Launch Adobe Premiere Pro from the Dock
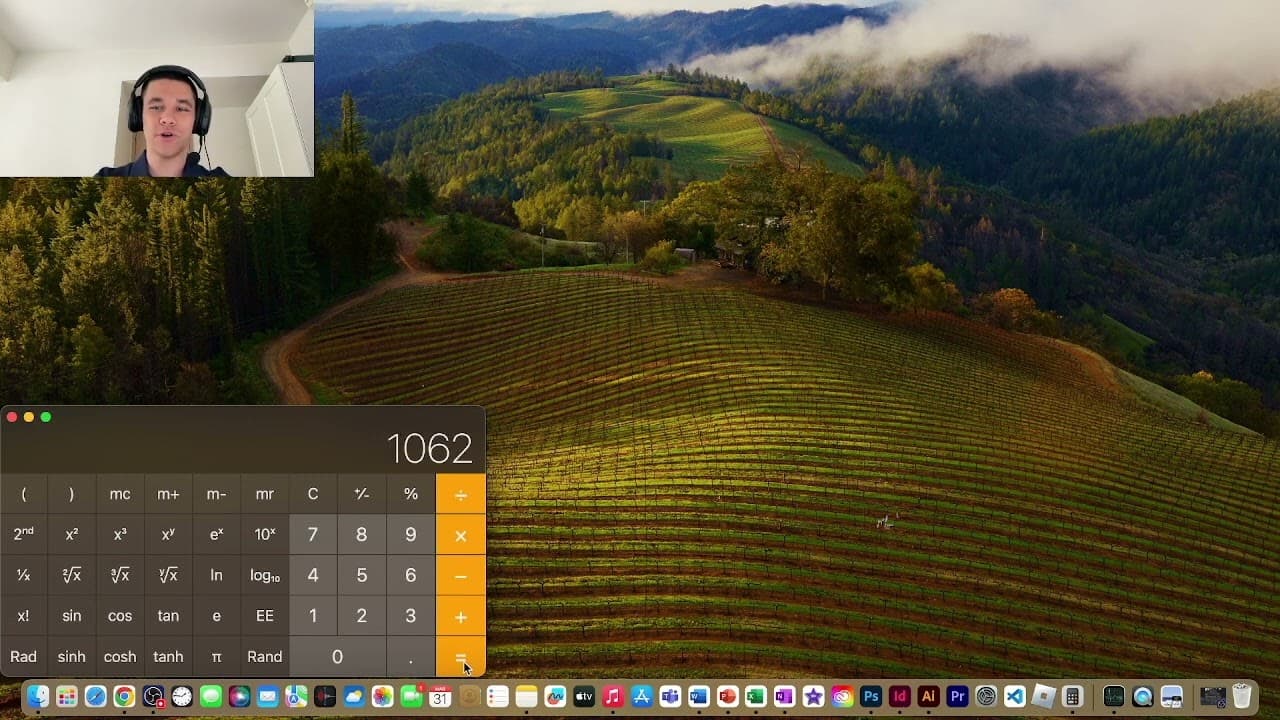Screen dimensions: 1280x720 coord(957,697)
